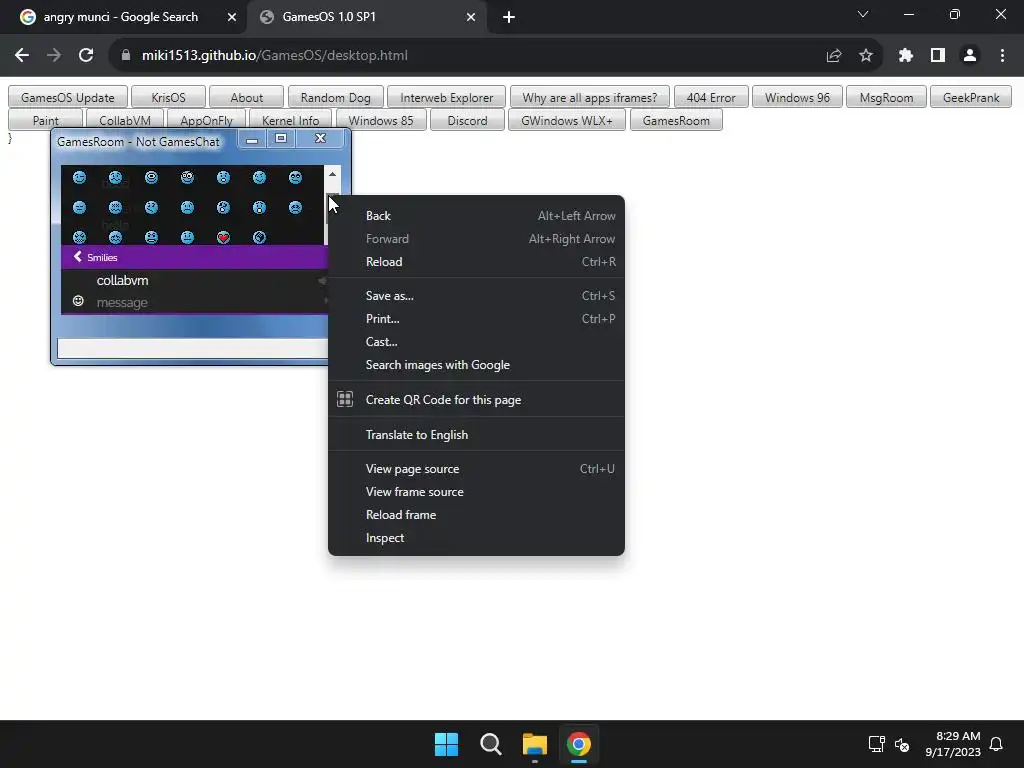The image size is (1024, 768).
Task: Click the share page icon in address bar
Action: pos(833,56)
